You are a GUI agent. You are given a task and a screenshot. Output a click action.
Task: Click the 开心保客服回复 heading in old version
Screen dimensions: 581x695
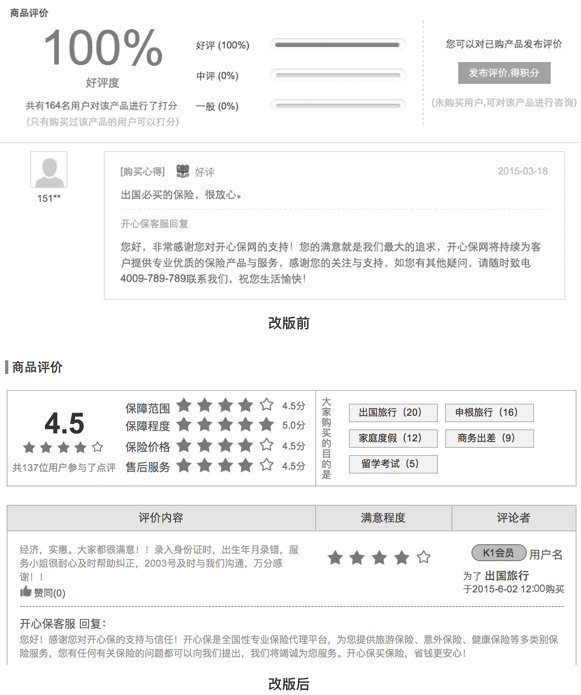[x=155, y=224]
